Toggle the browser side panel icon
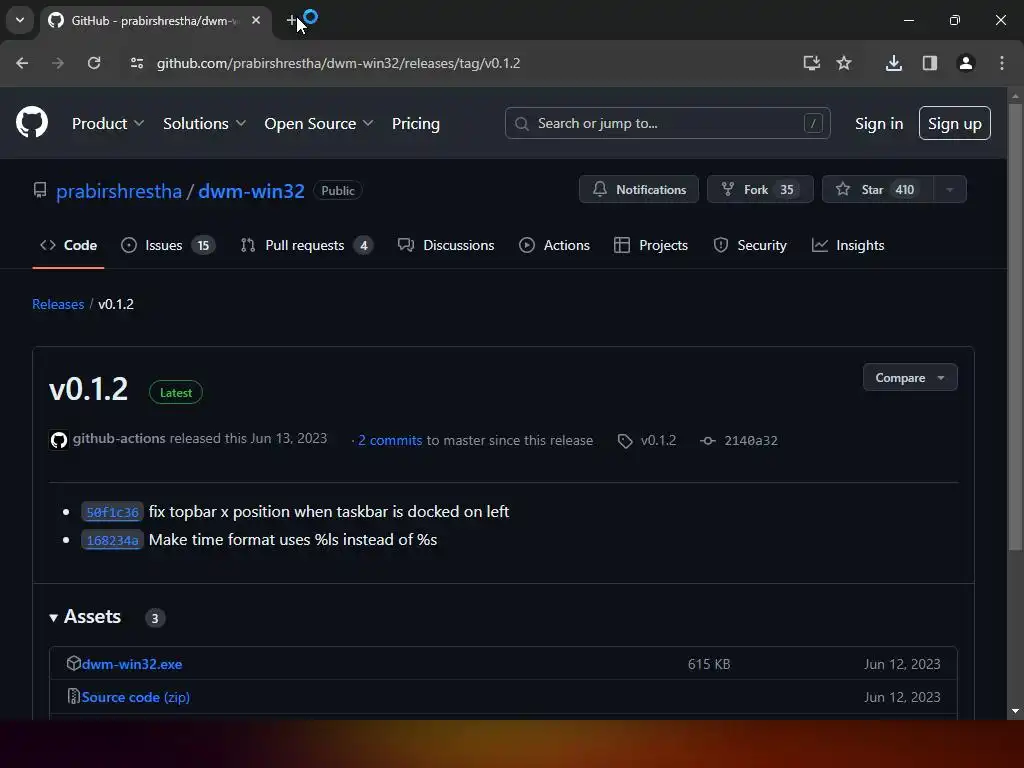Image resolution: width=1024 pixels, height=768 pixels. 929,63
